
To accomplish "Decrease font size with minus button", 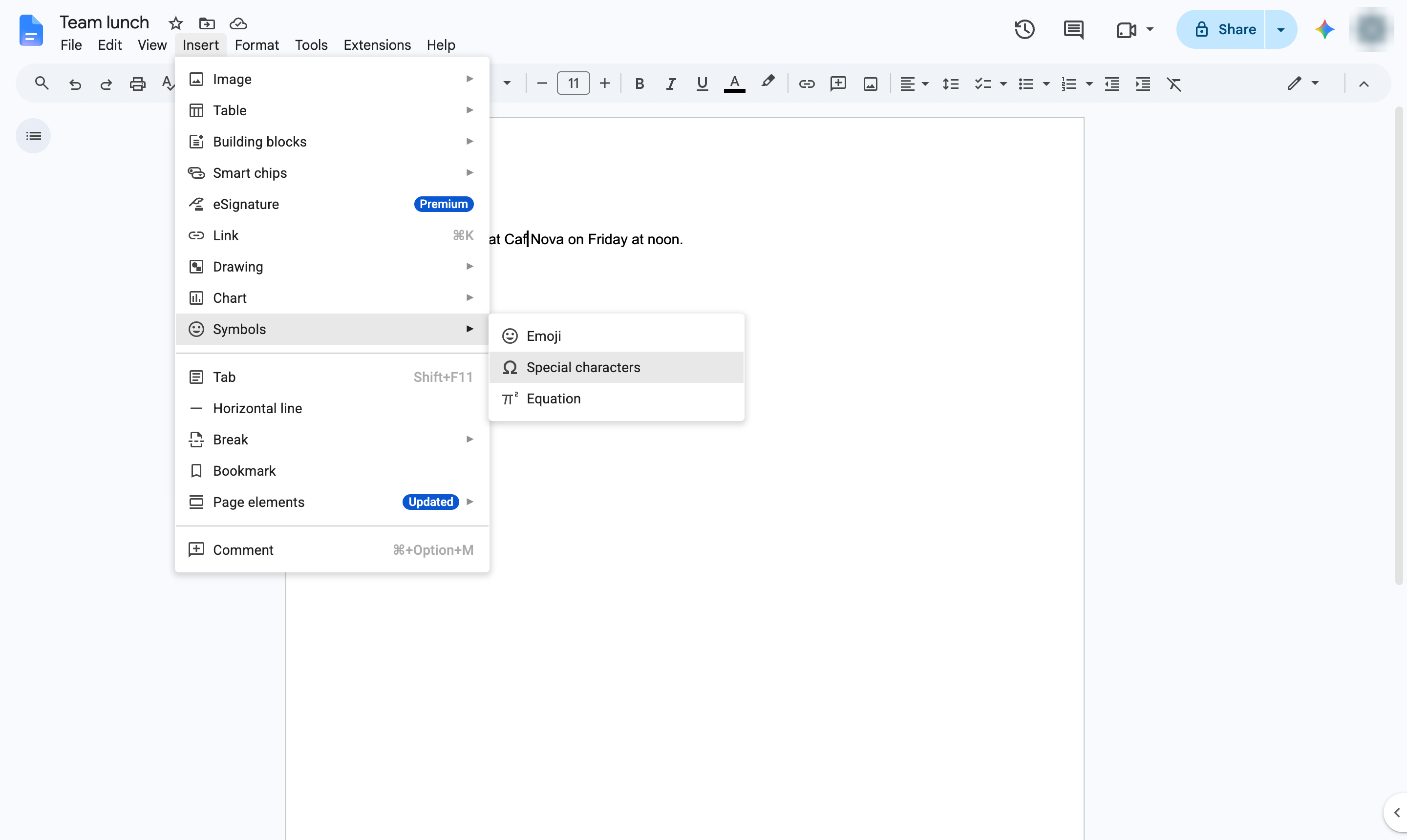I will tap(541, 84).
